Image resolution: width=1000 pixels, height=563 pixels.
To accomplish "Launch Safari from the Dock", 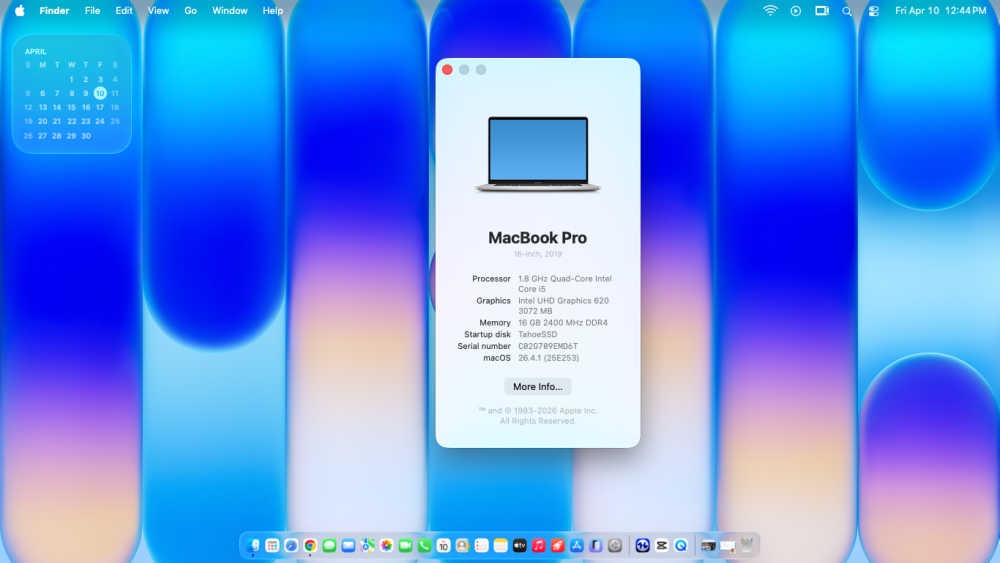I will 291,545.
